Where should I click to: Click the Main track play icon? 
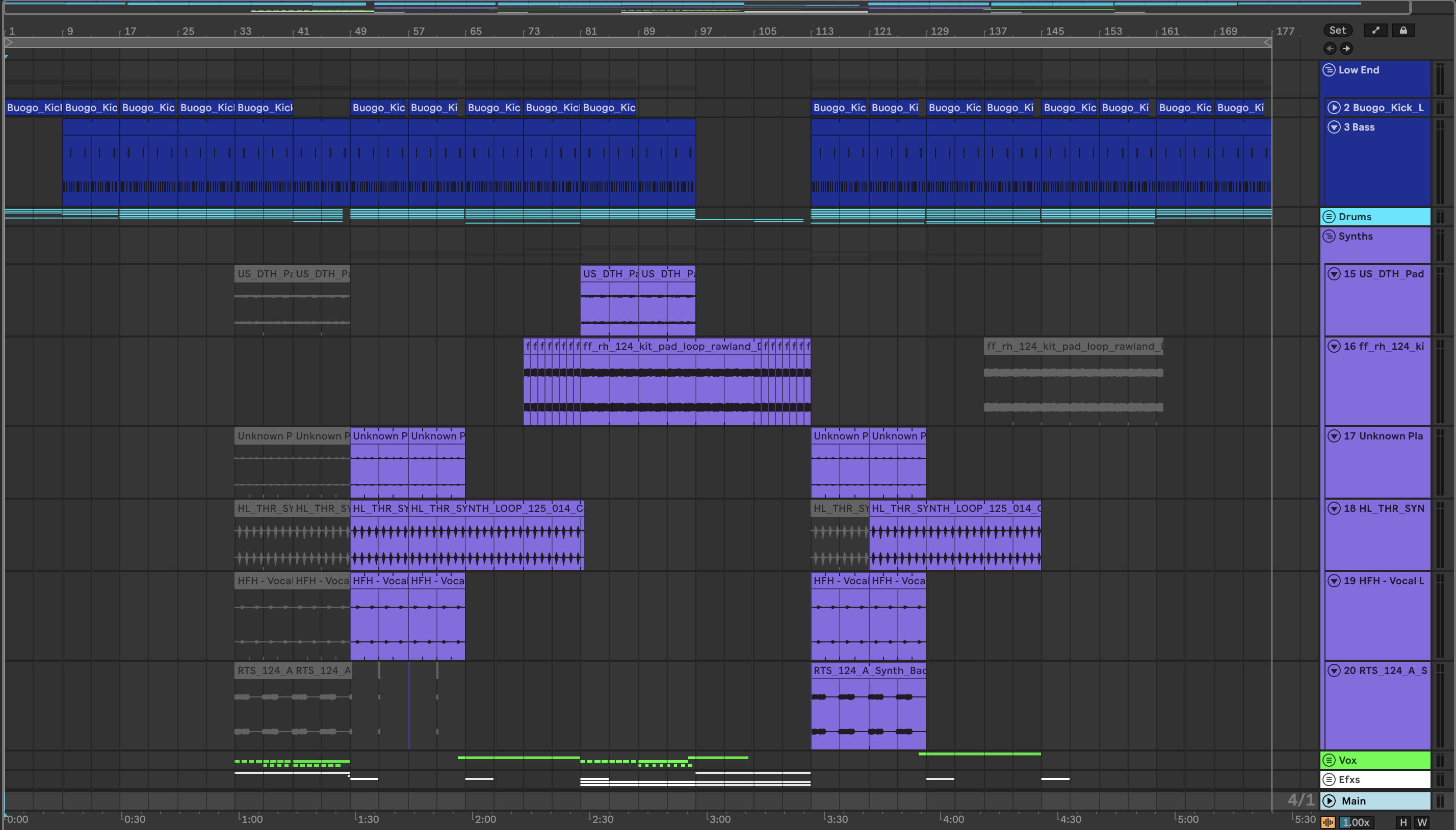click(1329, 800)
